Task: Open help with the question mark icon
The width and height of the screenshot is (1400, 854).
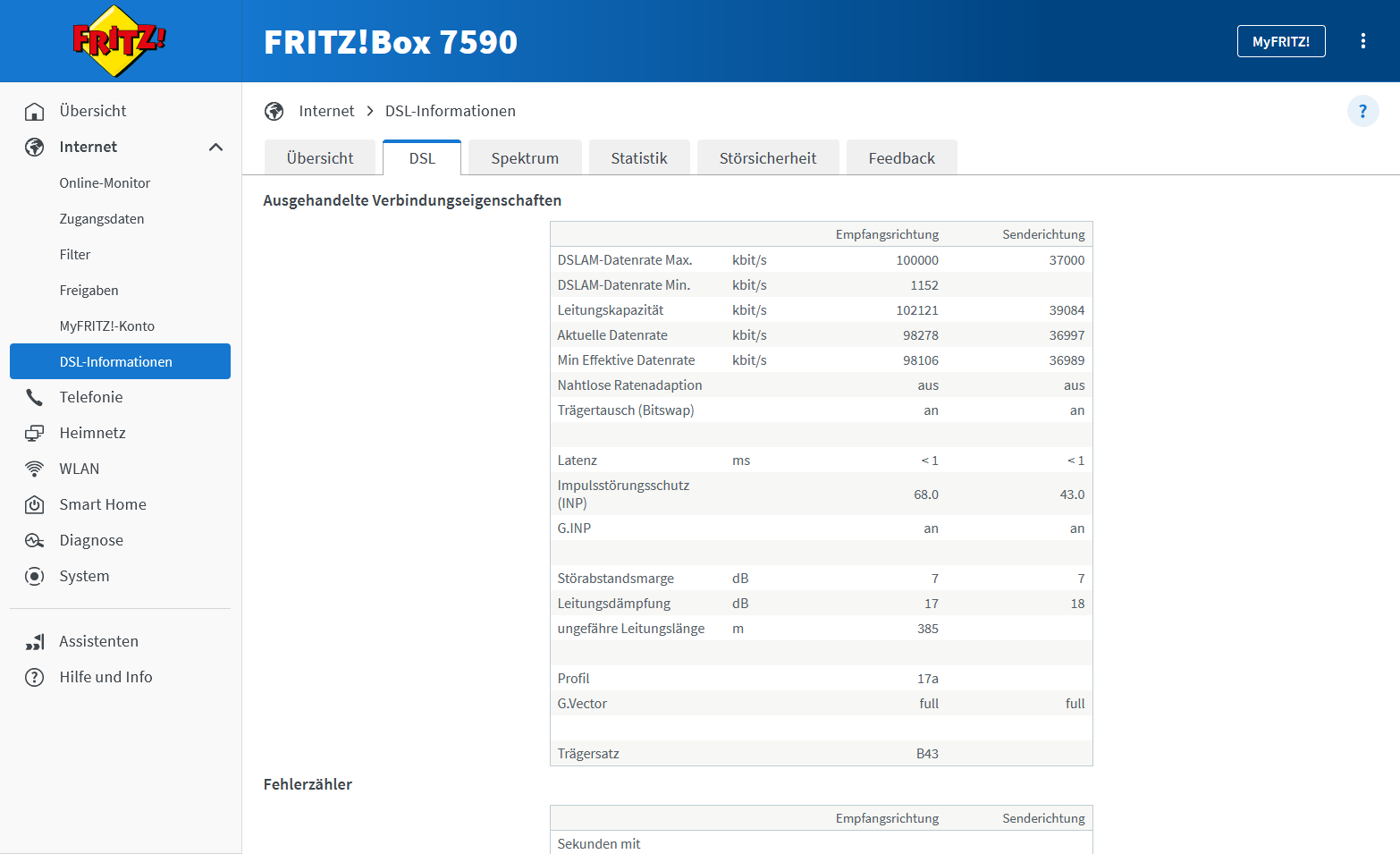Action: pos(1362,111)
